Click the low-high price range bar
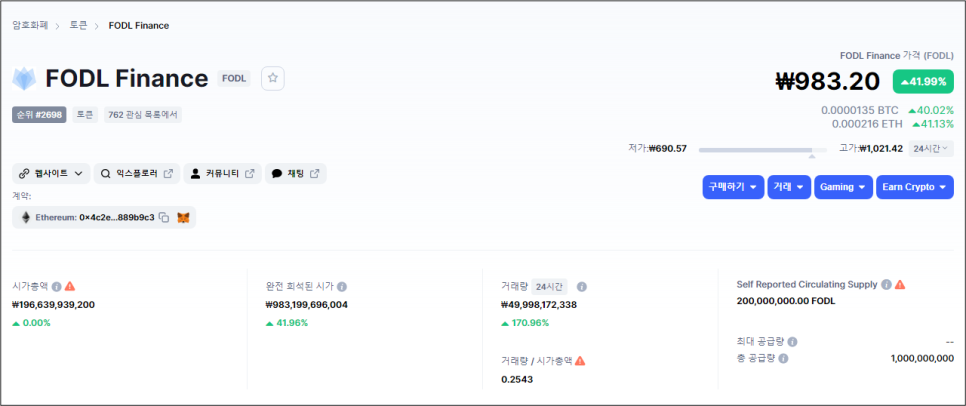 [756, 149]
